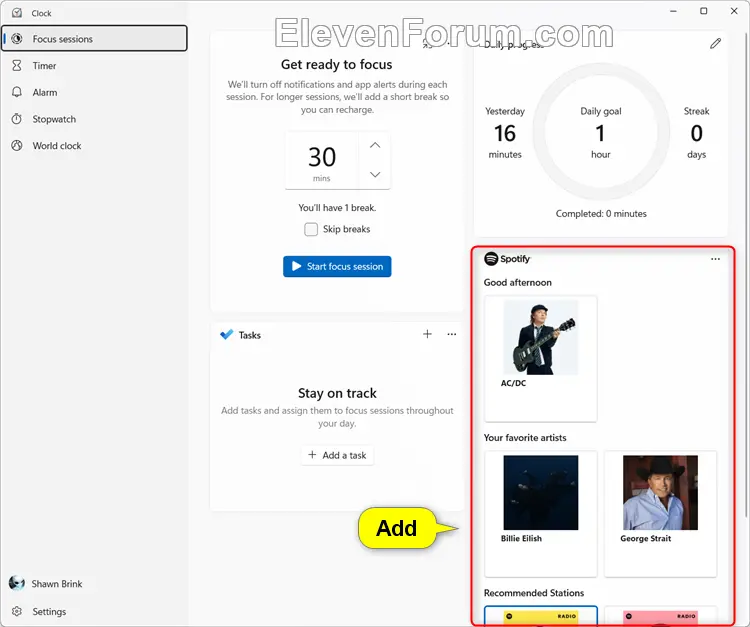750x627 pixels.
Task: Toggle the Skip breaks checkbox
Action: point(311,230)
